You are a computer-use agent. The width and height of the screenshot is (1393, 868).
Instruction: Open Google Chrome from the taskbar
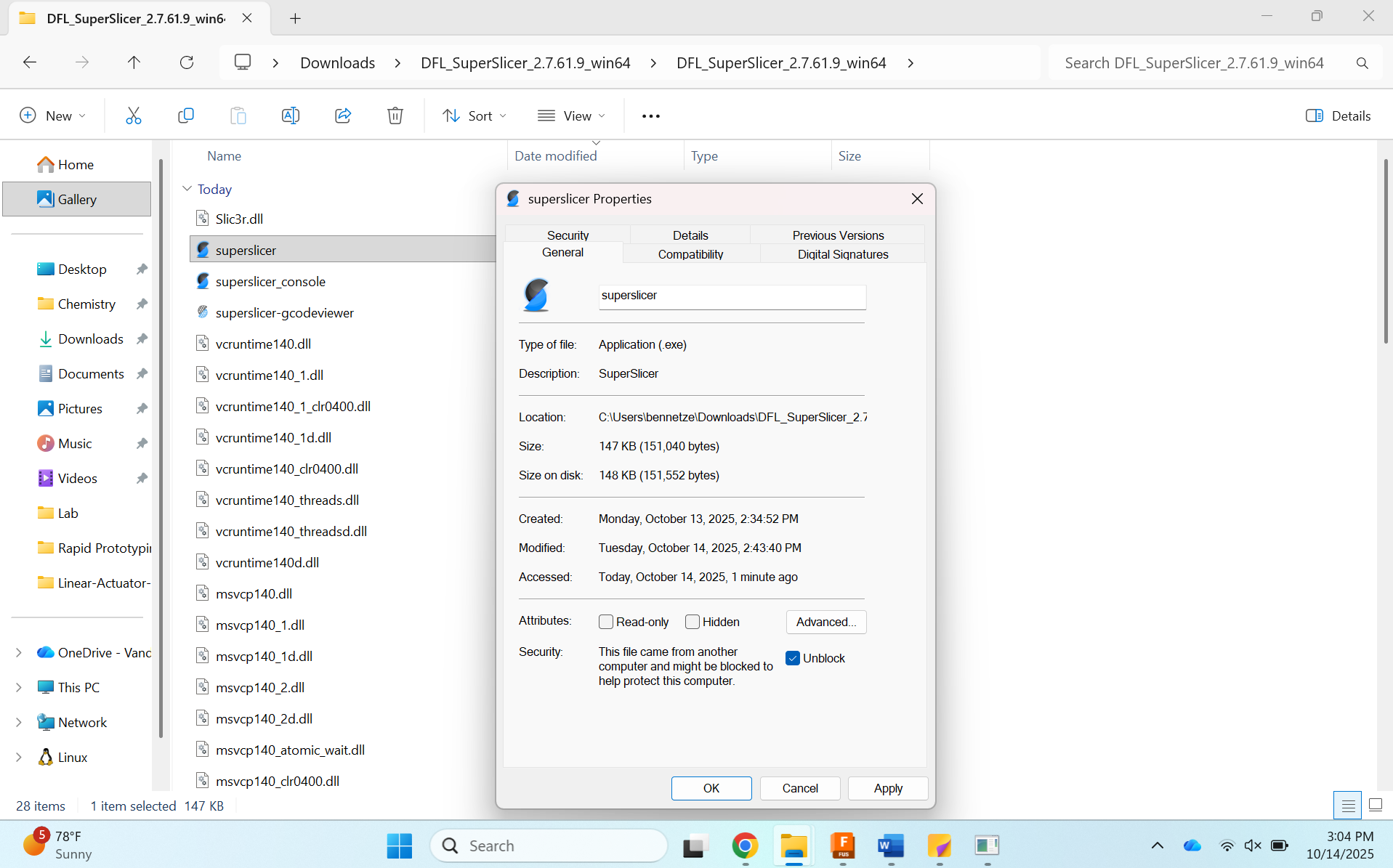[745, 845]
